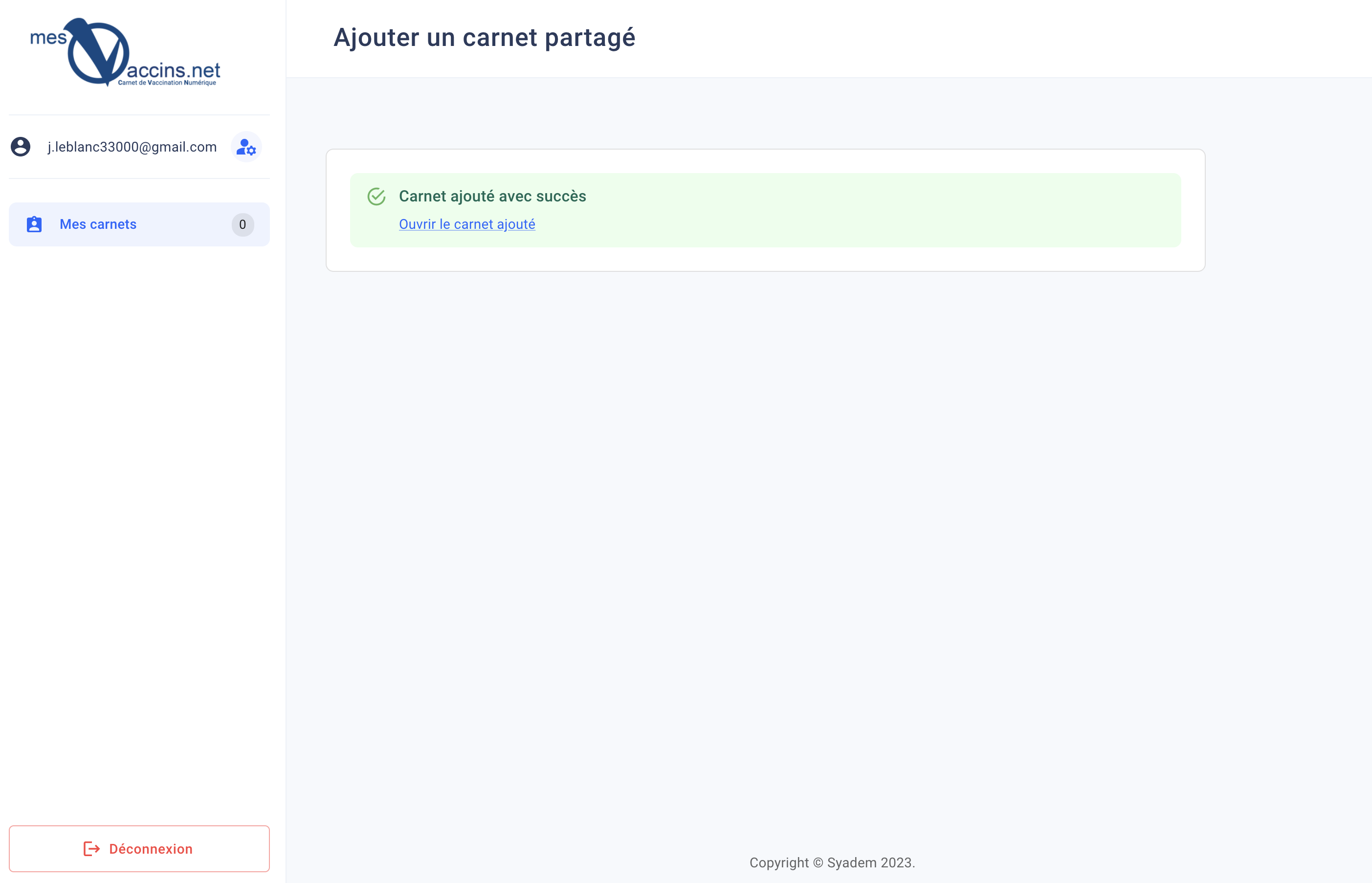Click the large V in the logo
The height and width of the screenshot is (883, 1372).
coord(97,52)
